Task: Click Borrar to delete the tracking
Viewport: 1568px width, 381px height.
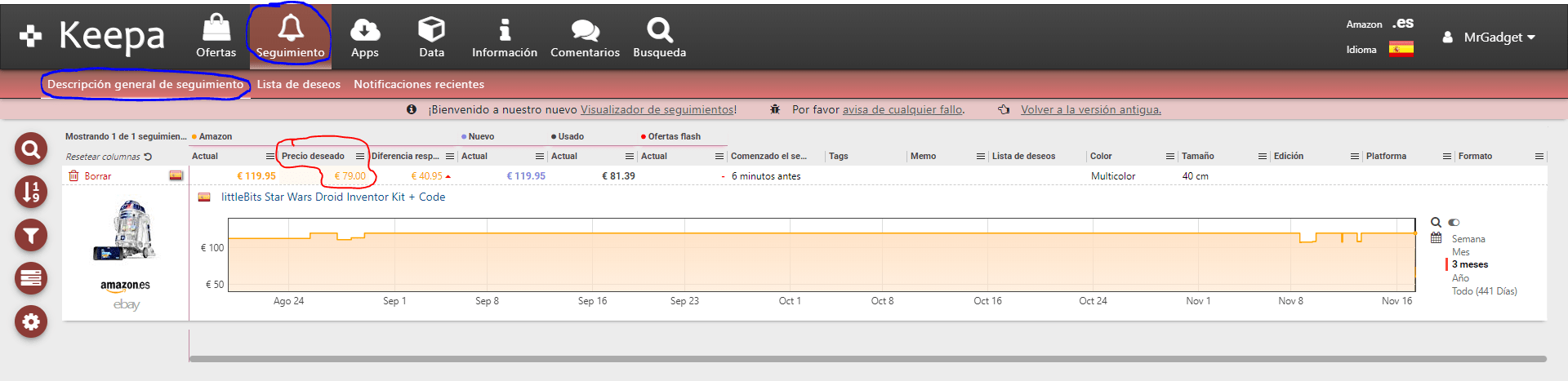Action: [97, 176]
